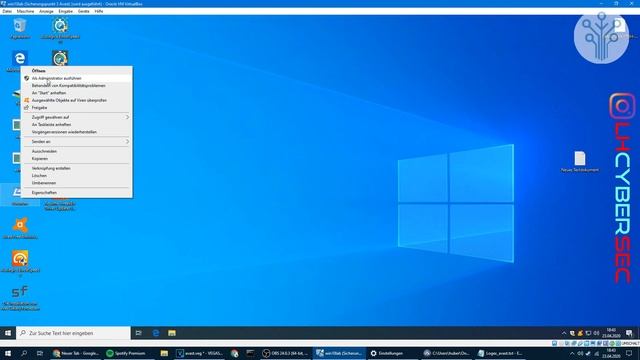Click the guest 'Zur Suche Text hier eingeben' box

73,333
